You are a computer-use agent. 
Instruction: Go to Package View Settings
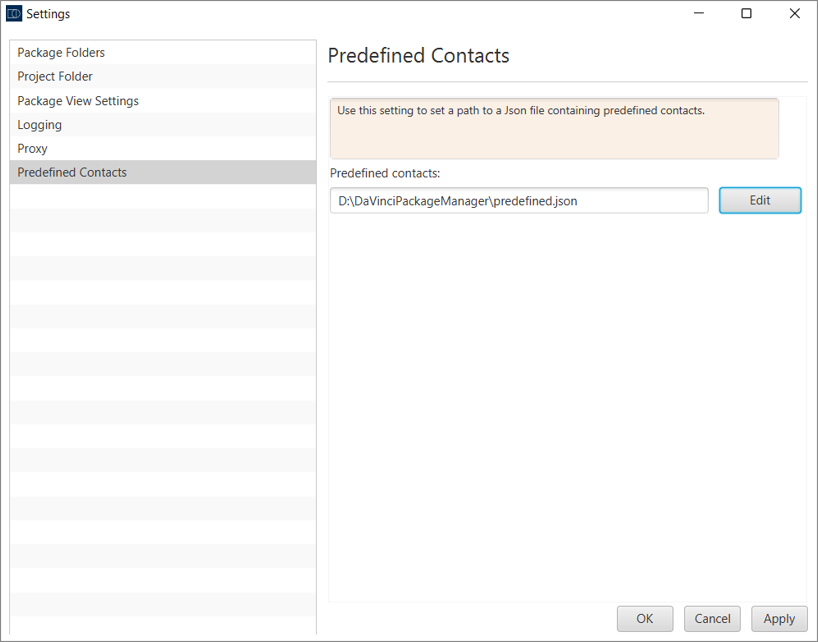[x=163, y=101]
